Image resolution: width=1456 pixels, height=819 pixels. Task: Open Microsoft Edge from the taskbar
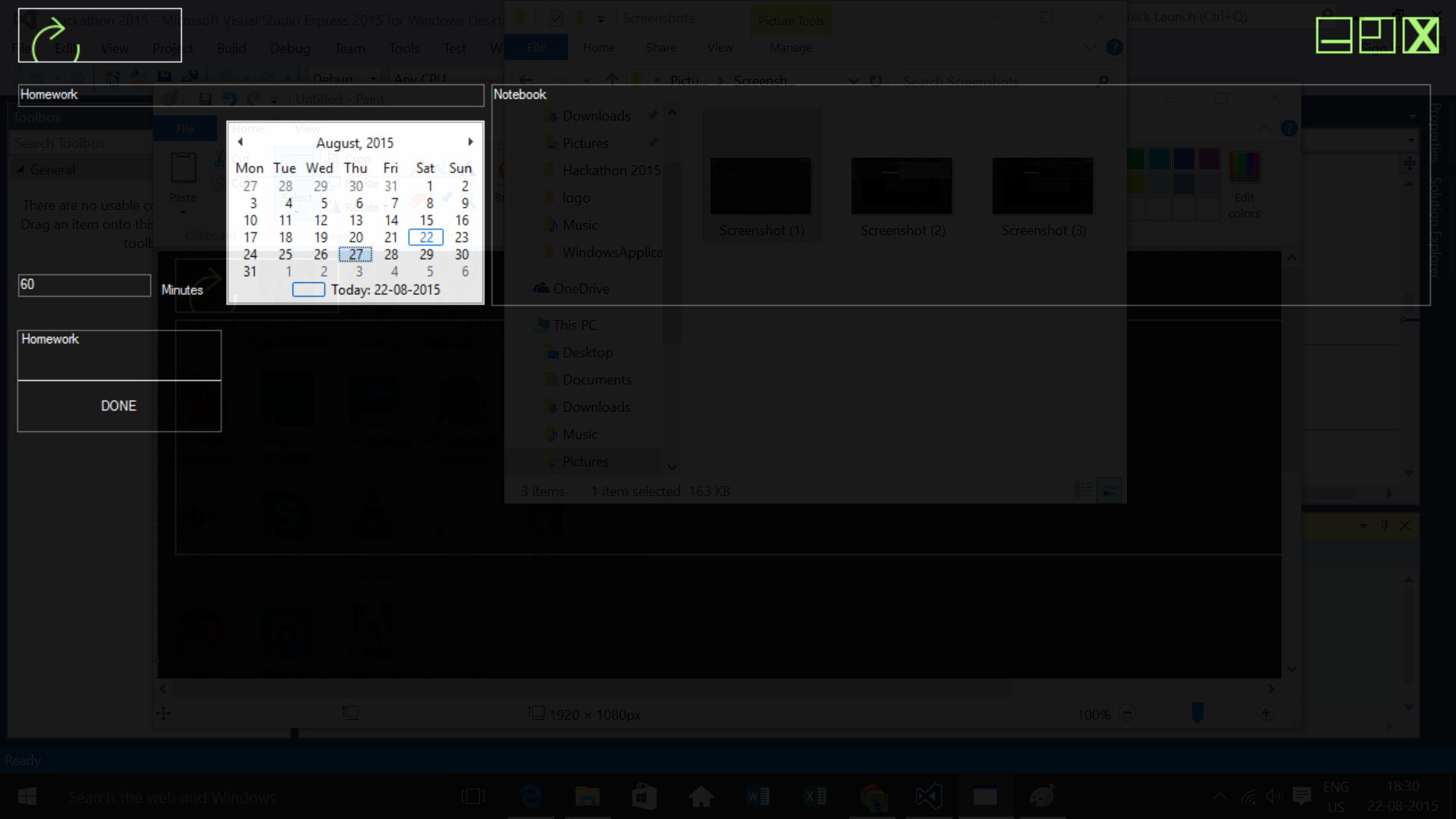tap(532, 796)
